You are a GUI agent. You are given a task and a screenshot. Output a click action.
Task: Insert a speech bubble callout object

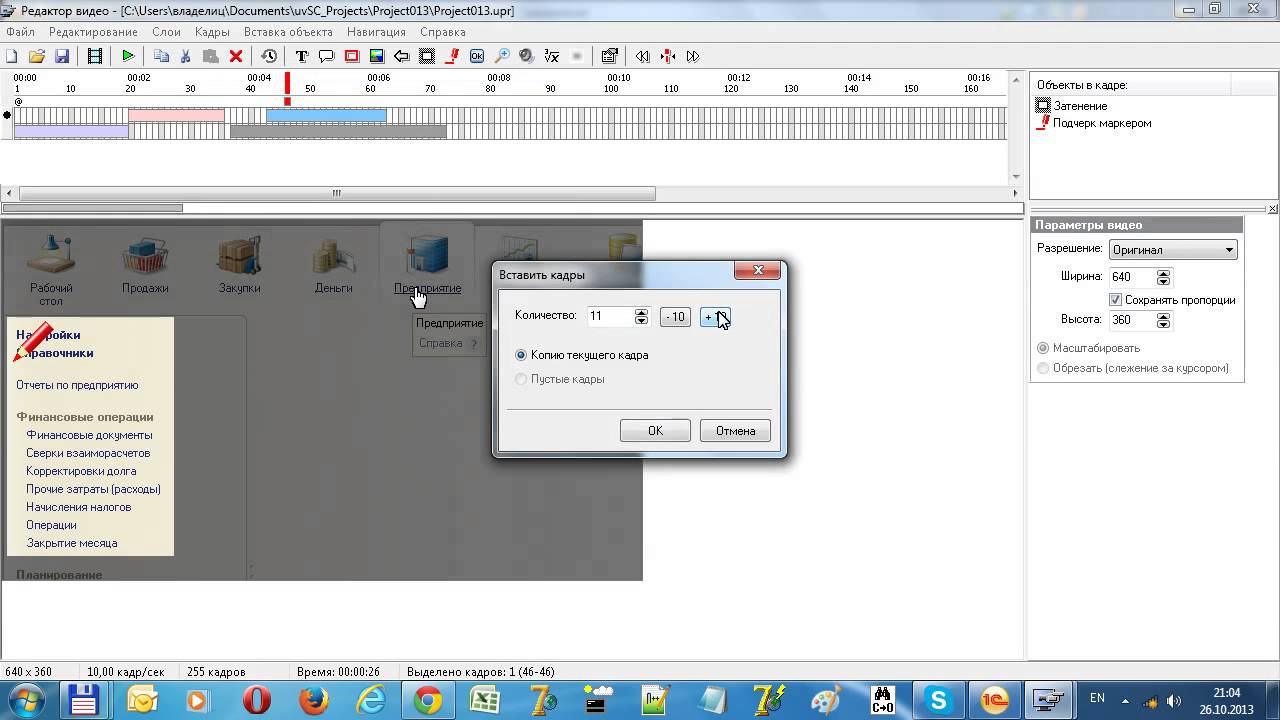tap(327, 56)
